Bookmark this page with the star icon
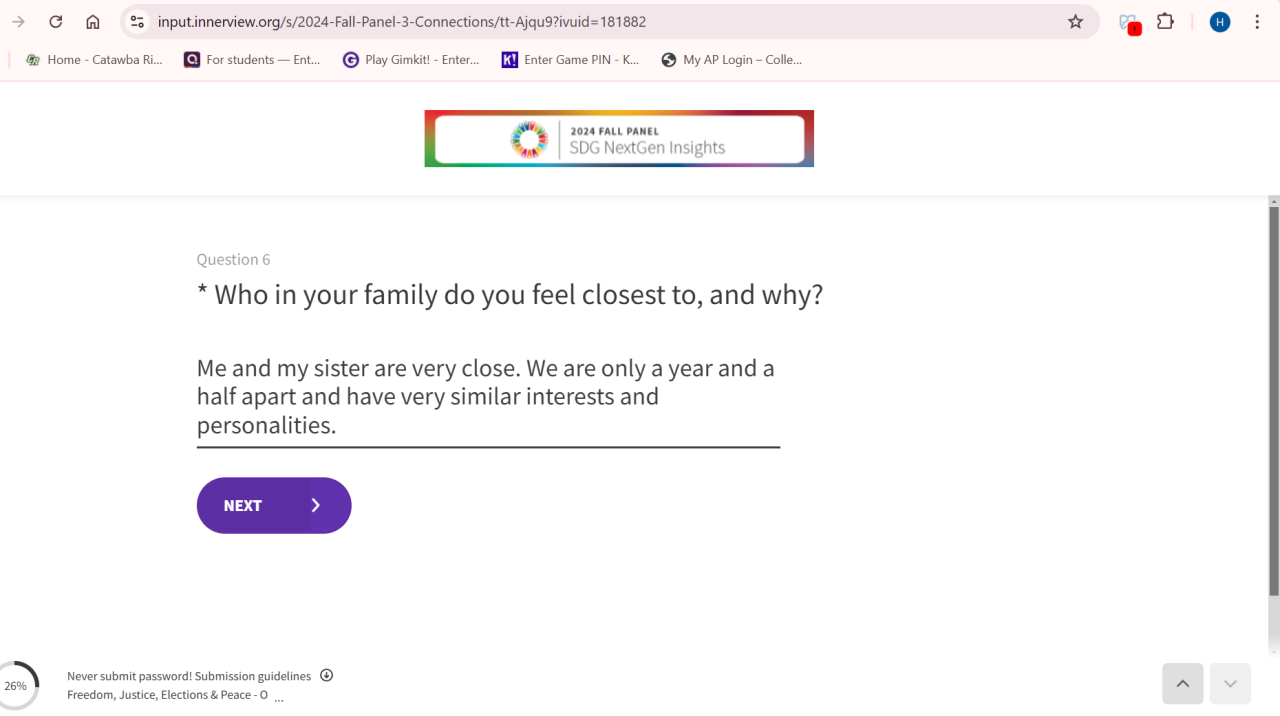The image size is (1280, 716). (x=1075, y=22)
